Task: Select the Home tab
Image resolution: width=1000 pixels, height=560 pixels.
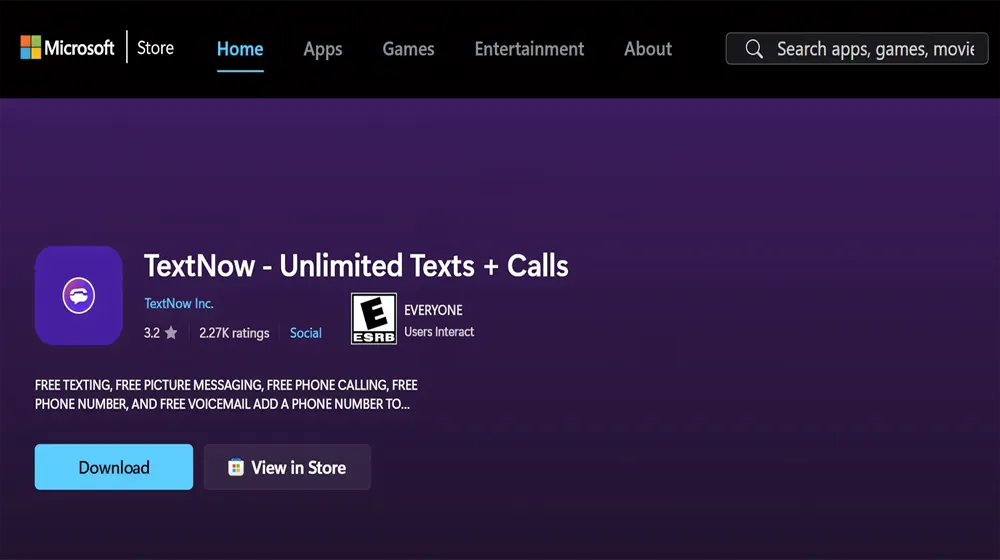Action: point(240,49)
